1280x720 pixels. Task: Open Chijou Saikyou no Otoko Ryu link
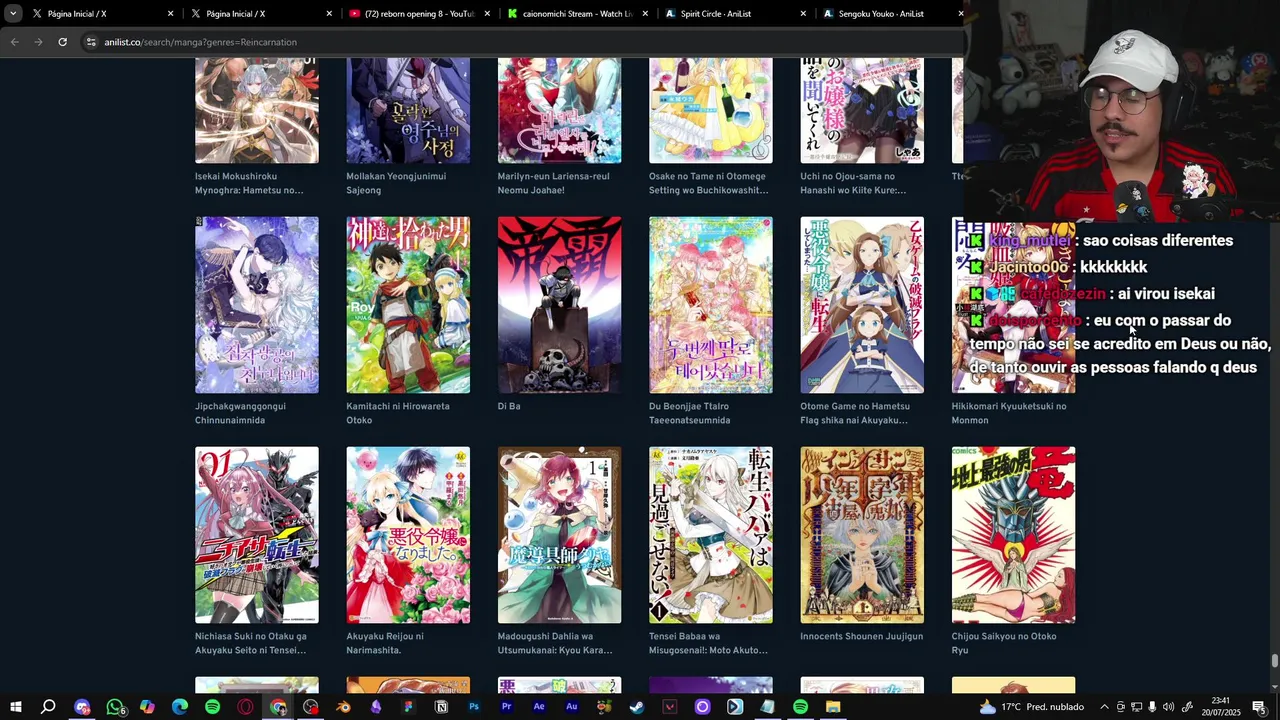point(1003,643)
